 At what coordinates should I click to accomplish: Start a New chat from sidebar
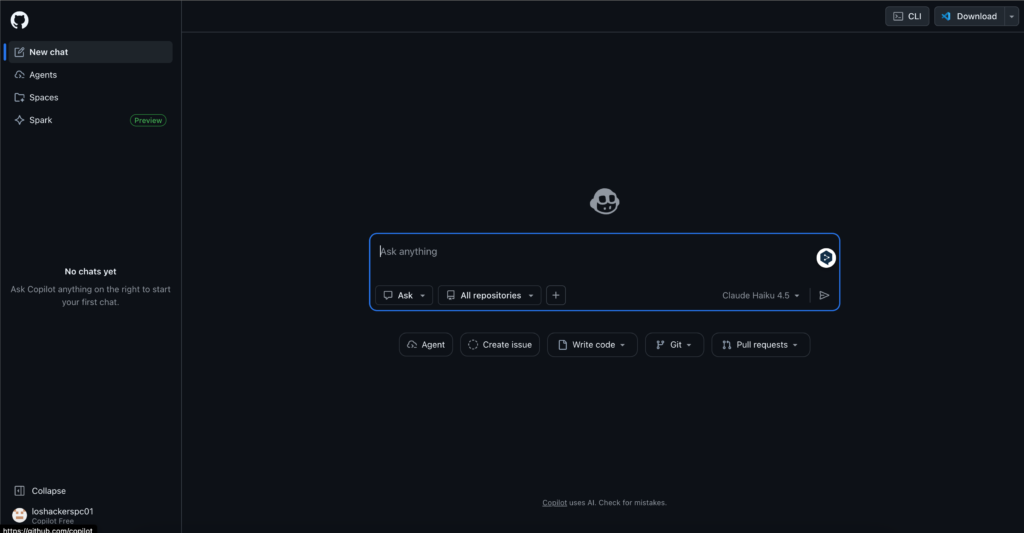click(x=90, y=52)
